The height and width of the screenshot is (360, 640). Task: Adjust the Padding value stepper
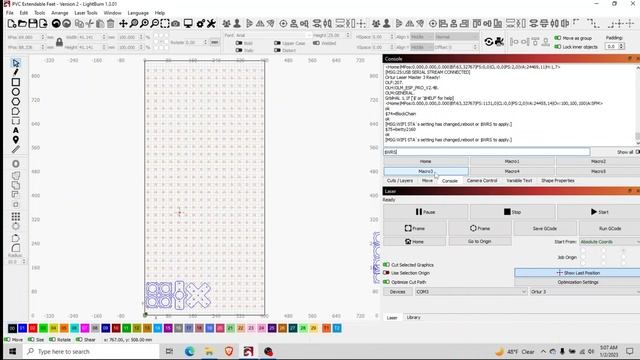point(622,47)
